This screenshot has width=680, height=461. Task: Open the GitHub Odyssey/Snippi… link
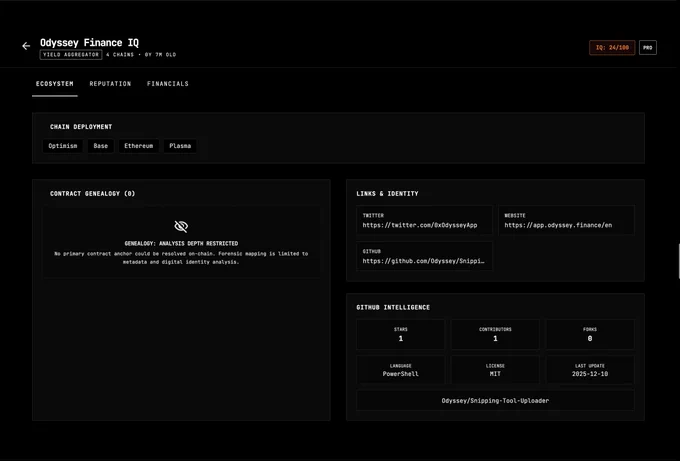(x=424, y=256)
